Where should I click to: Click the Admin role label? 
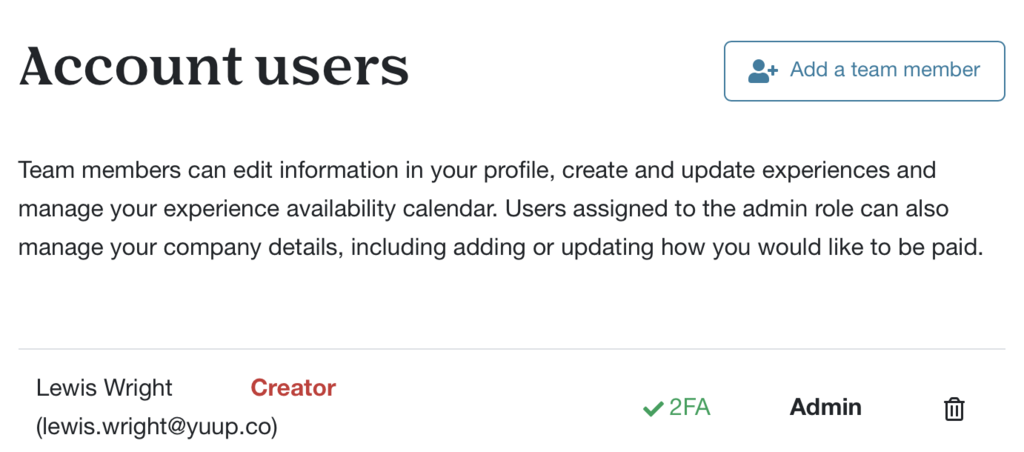[x=825, y=408]
